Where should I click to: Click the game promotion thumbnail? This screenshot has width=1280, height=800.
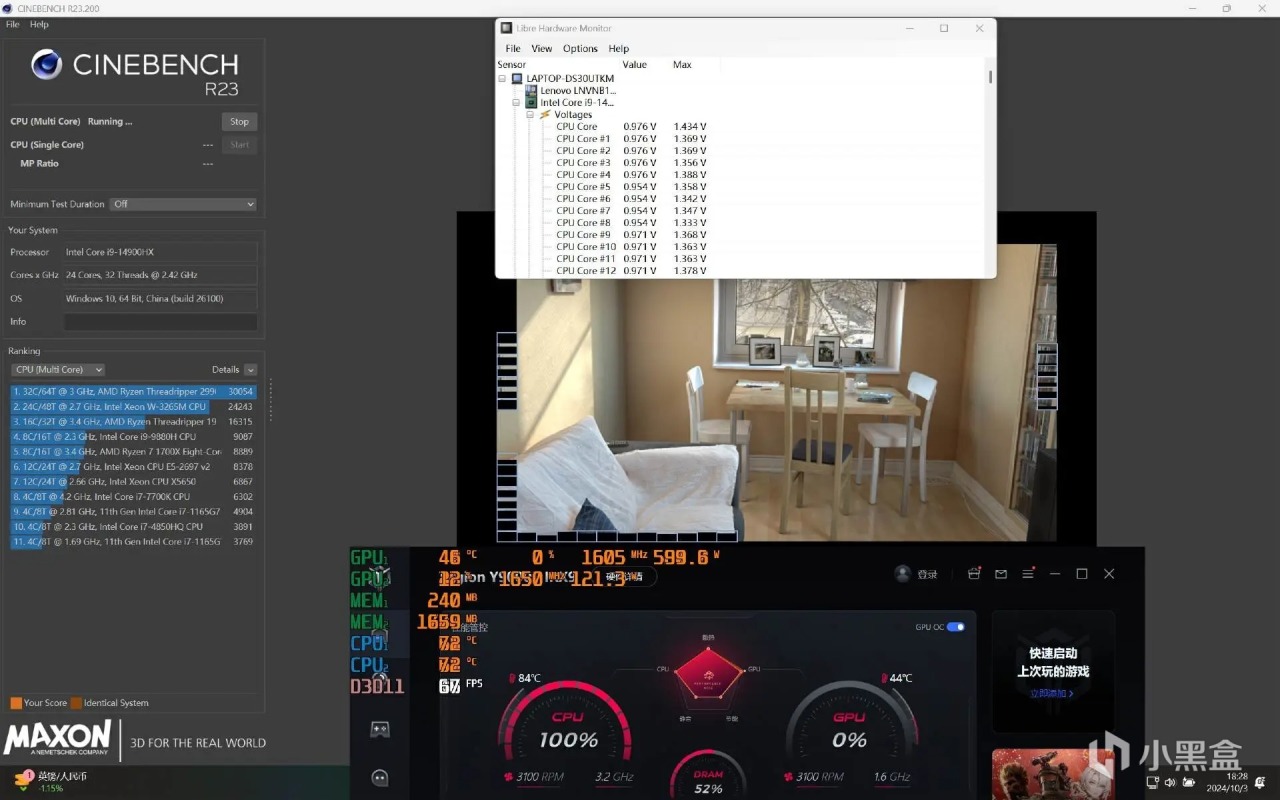coord(1054,775)
